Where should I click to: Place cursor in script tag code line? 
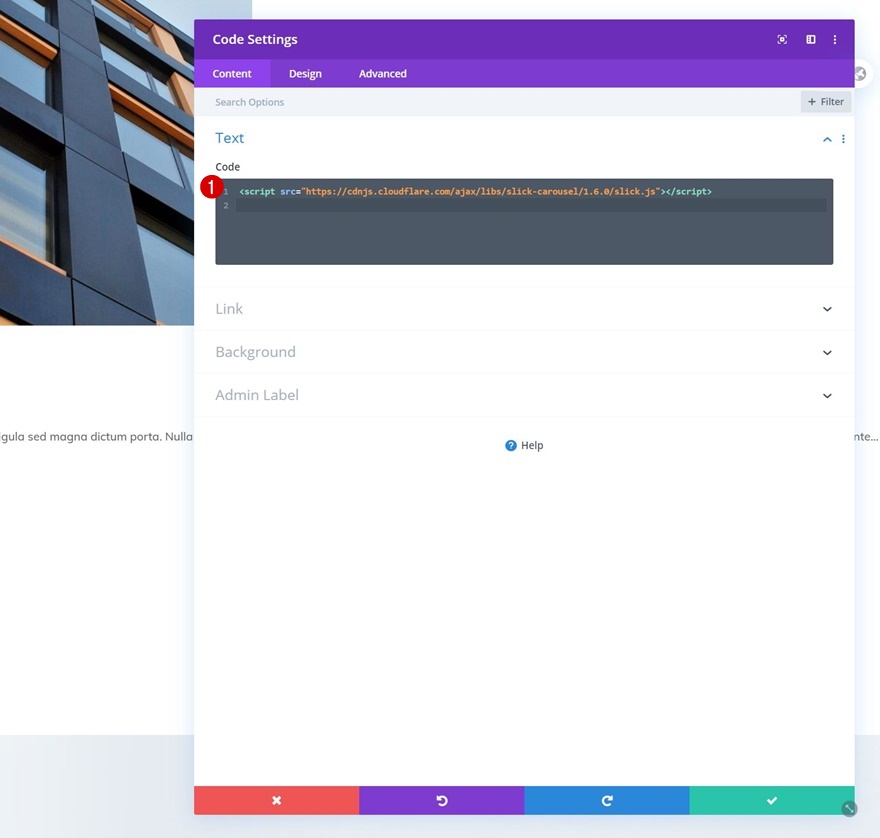pos(475,191)
